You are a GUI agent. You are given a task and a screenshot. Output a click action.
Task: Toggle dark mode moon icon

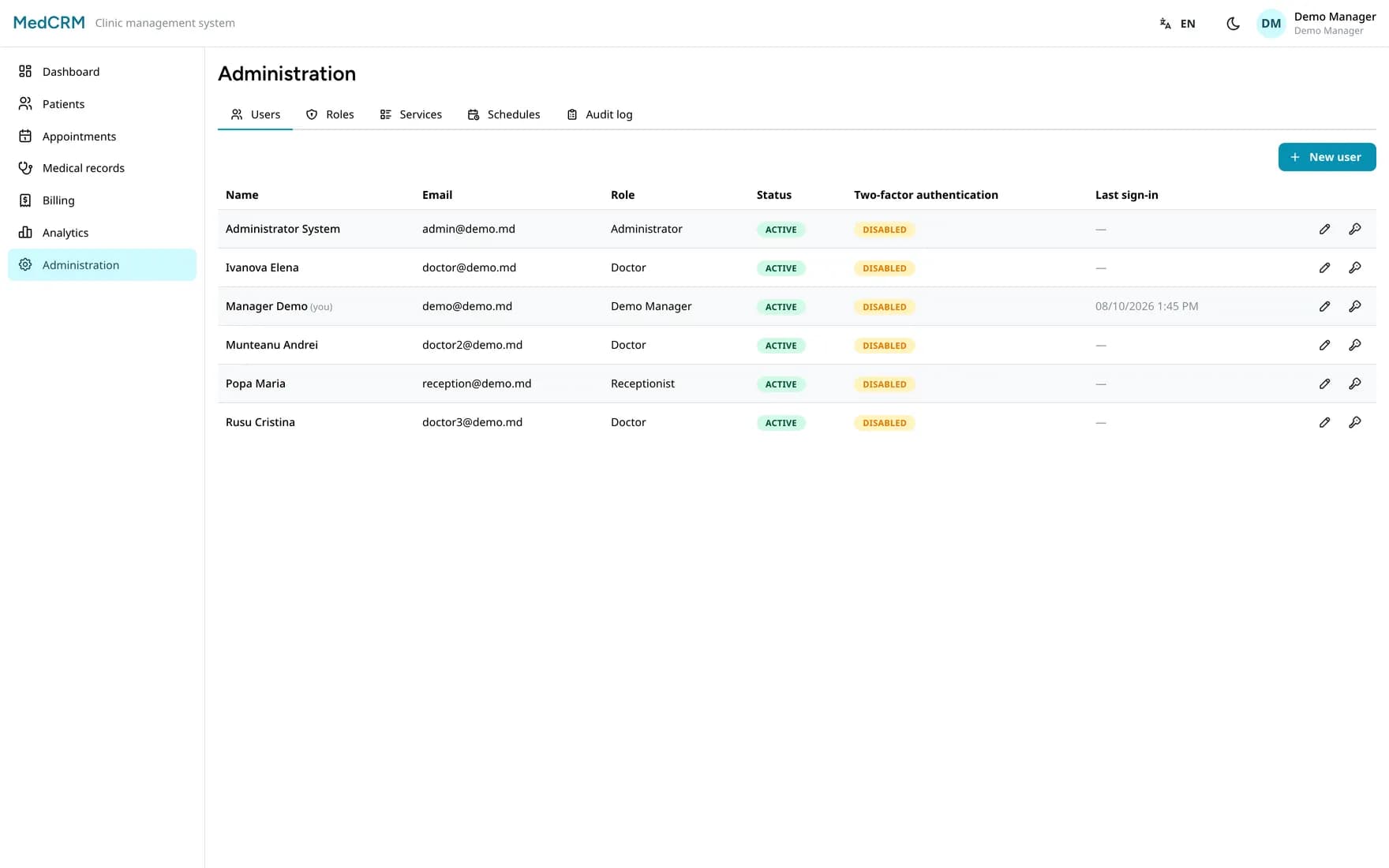[x=1233, y=24]
